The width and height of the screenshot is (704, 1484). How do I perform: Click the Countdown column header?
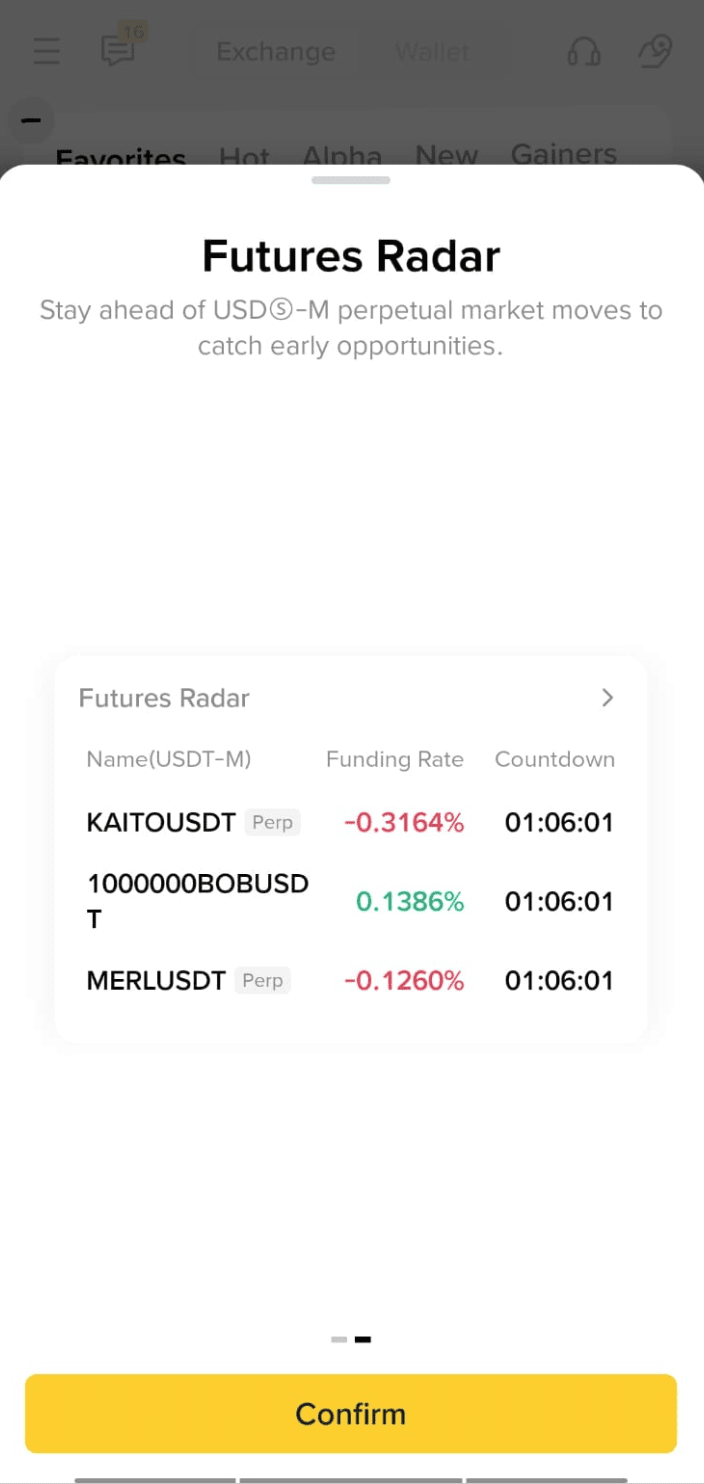click(x=555, y=760)
